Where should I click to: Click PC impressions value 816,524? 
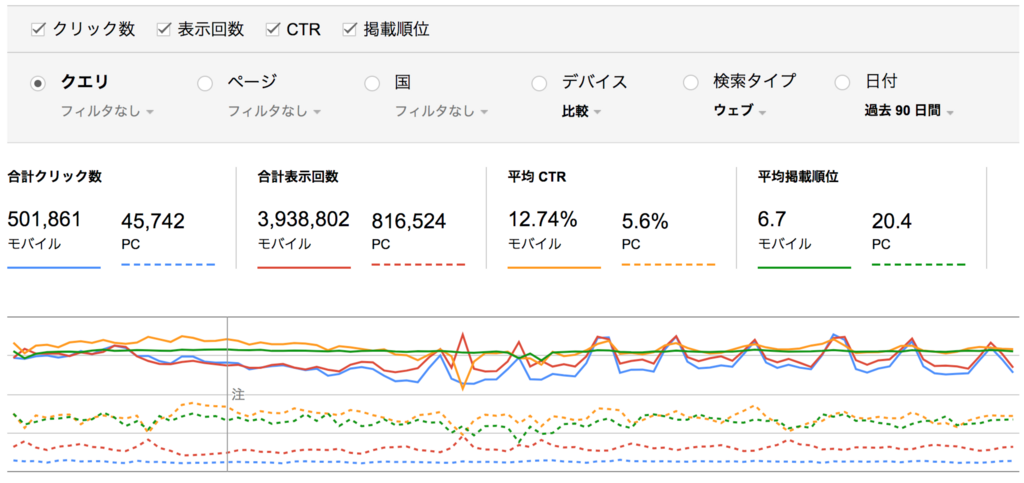[409, 222]
